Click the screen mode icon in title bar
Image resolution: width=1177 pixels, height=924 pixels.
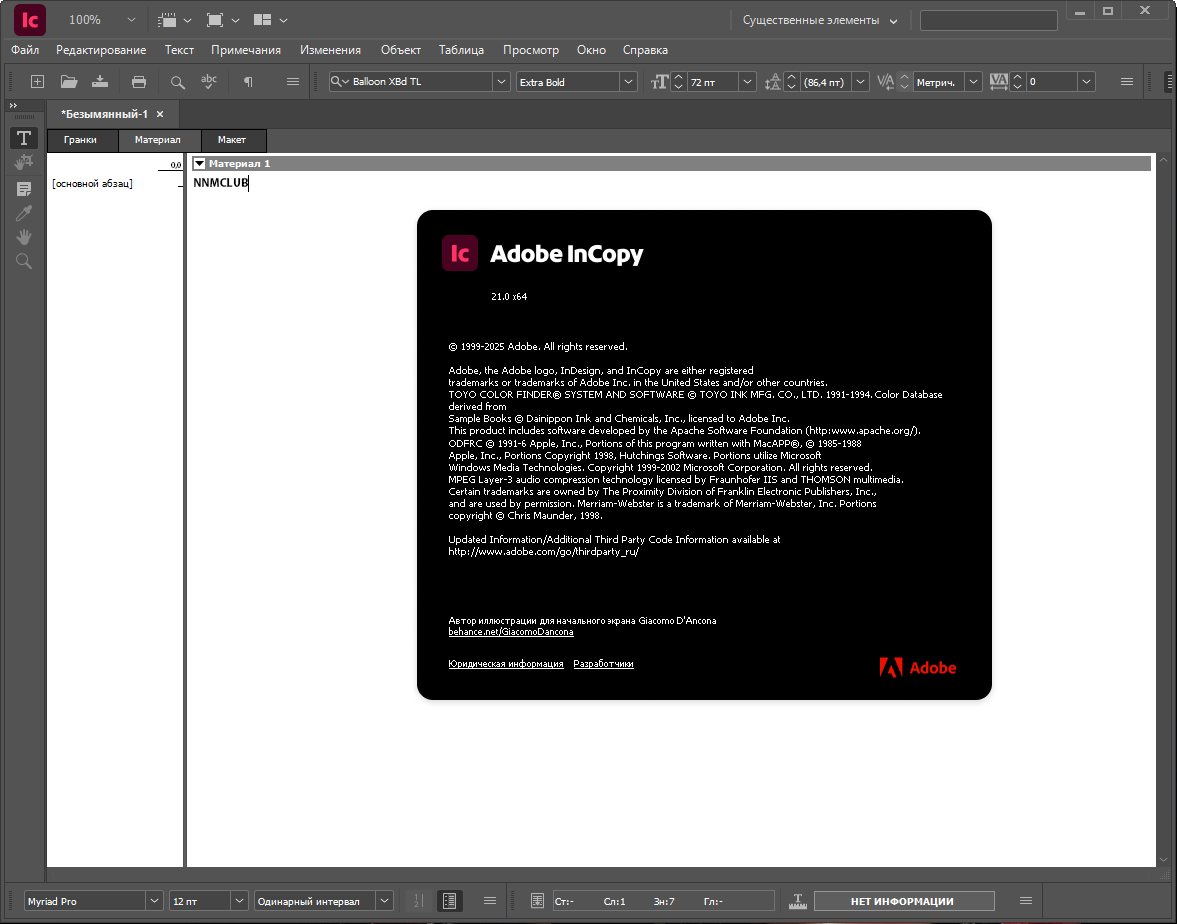(215, 20)
